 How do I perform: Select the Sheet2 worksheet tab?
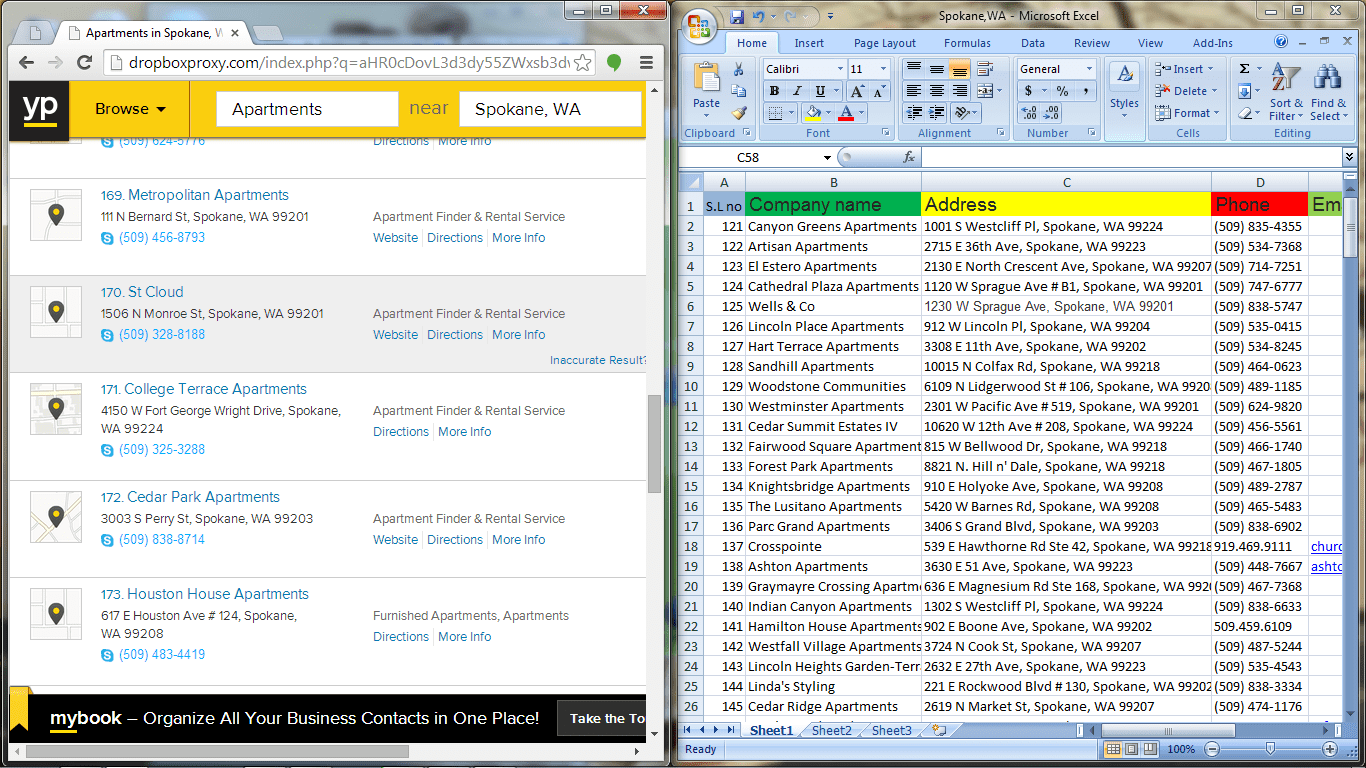831,731
